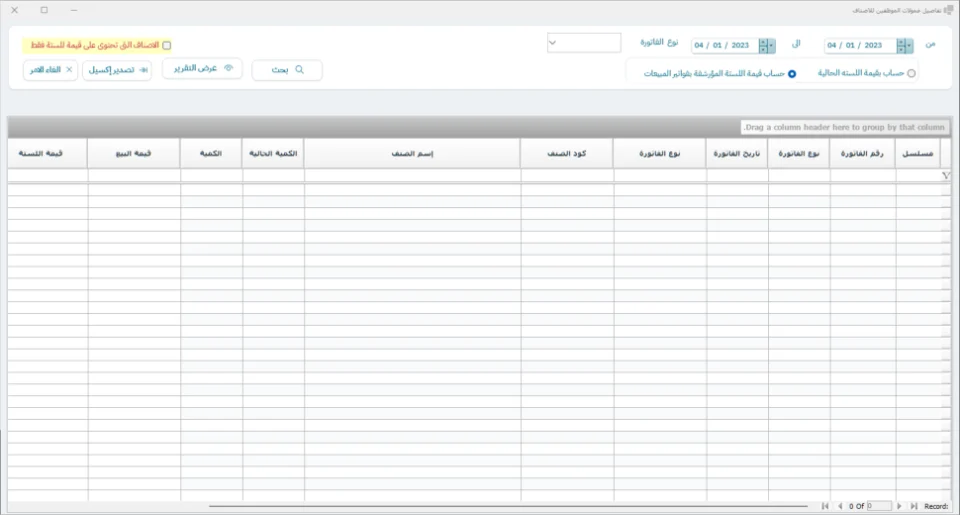Click the horizontal scrollbar under grid
This screenshot has width=960, height=515.
[x=508, y=506]
